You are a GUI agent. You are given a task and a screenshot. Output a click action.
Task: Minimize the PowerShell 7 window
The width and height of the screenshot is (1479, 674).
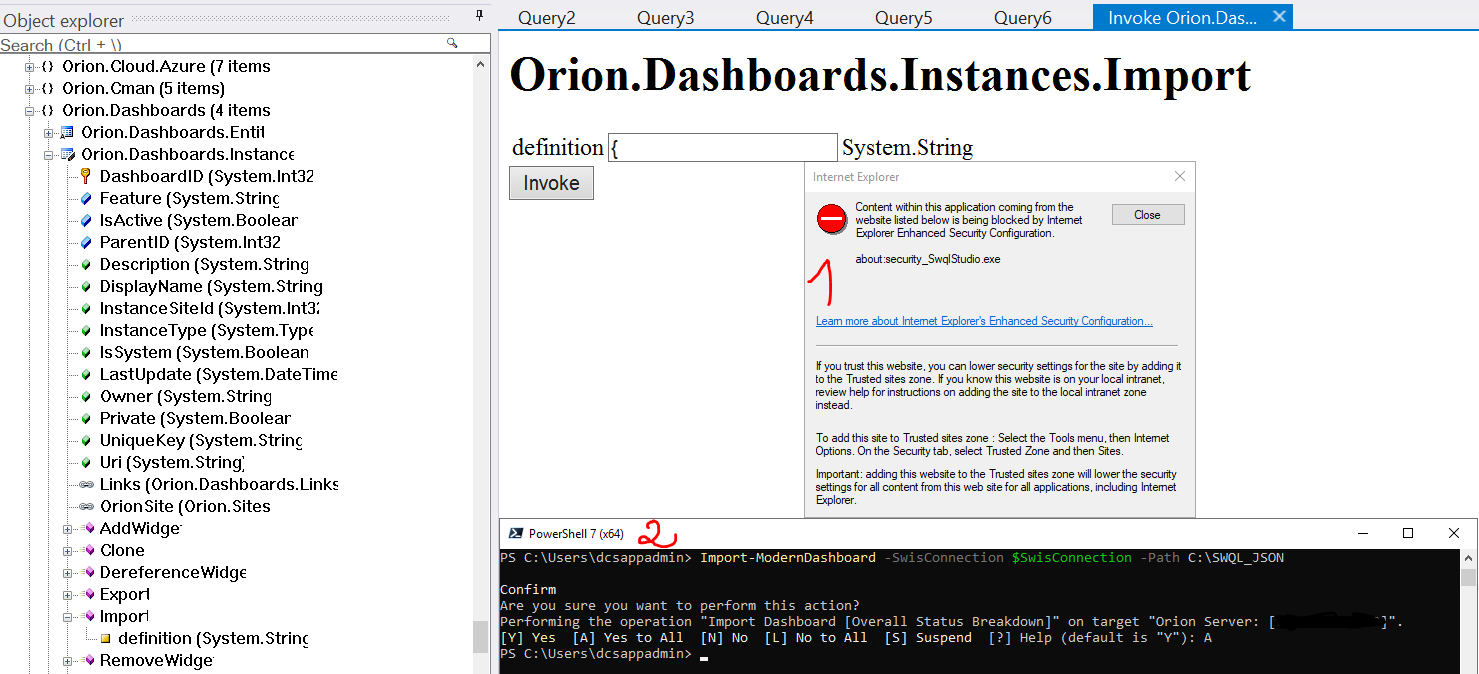(1362, 533)
